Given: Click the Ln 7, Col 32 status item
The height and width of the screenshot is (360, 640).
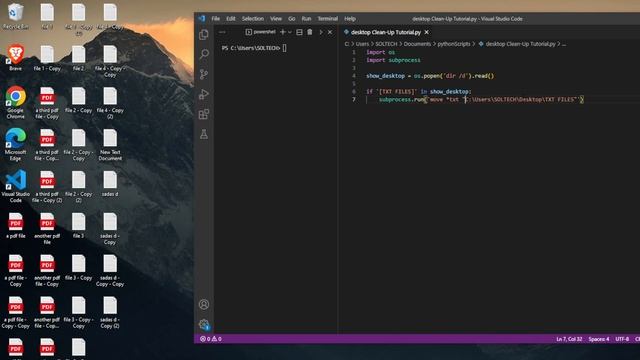Looking at the screenshot, I should pyautogui.click(x=569, y=339).
